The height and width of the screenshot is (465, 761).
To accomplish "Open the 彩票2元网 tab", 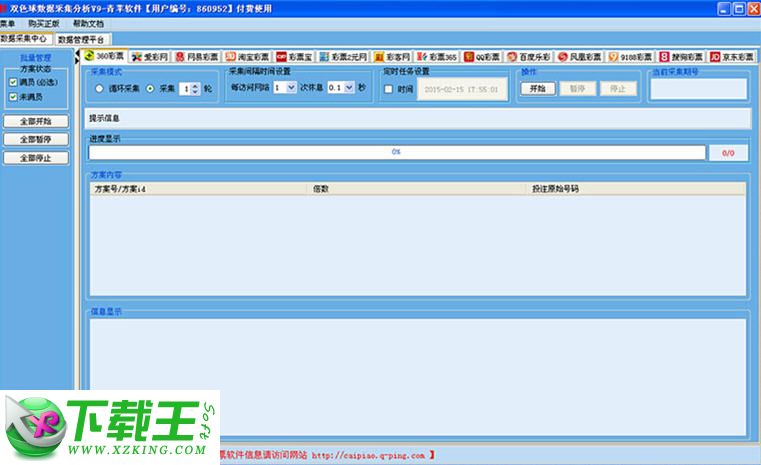I will coord(344,57).
